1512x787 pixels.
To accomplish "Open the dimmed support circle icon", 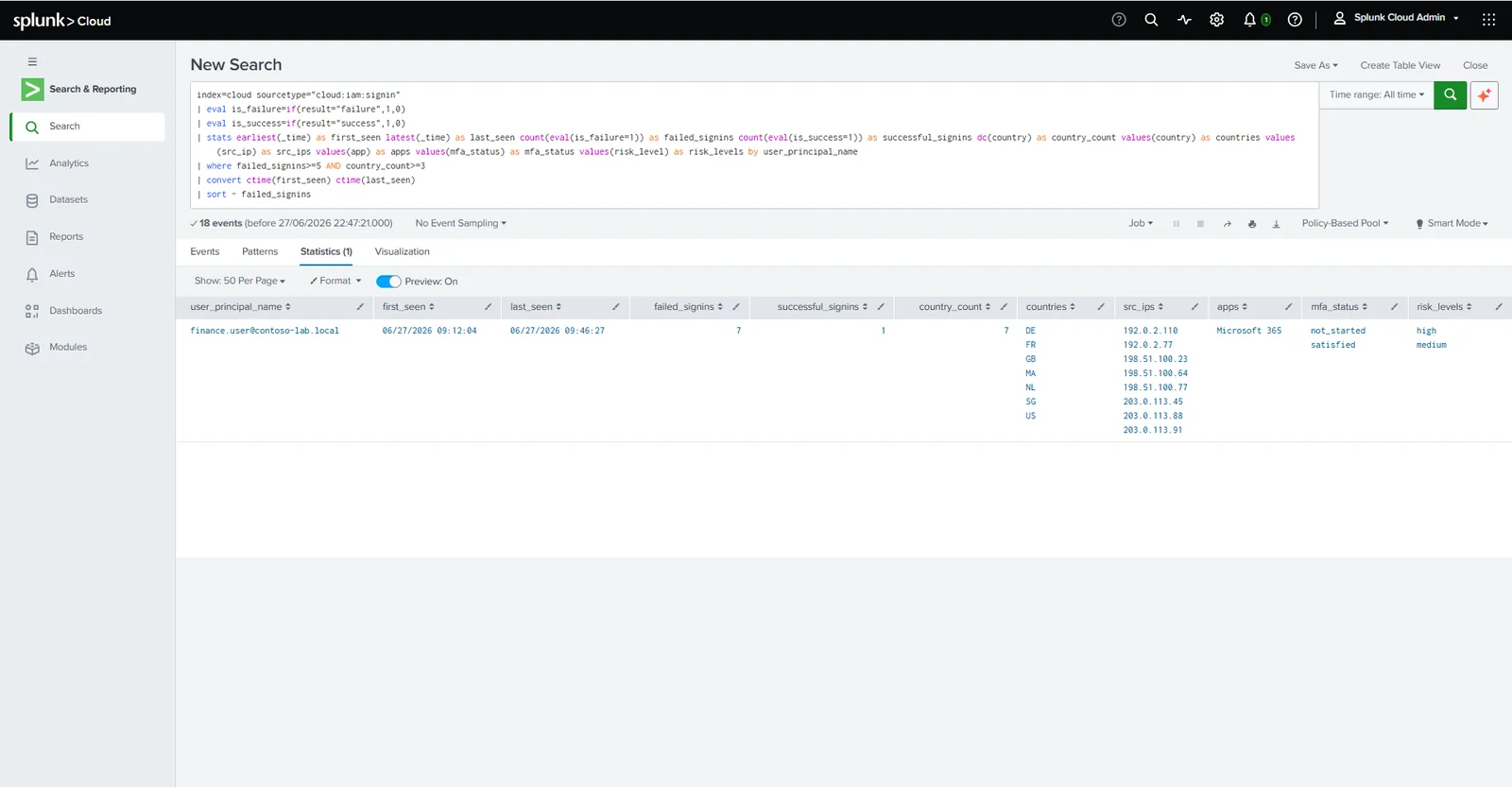I will pyautogui.click(x=1119, y=19).
